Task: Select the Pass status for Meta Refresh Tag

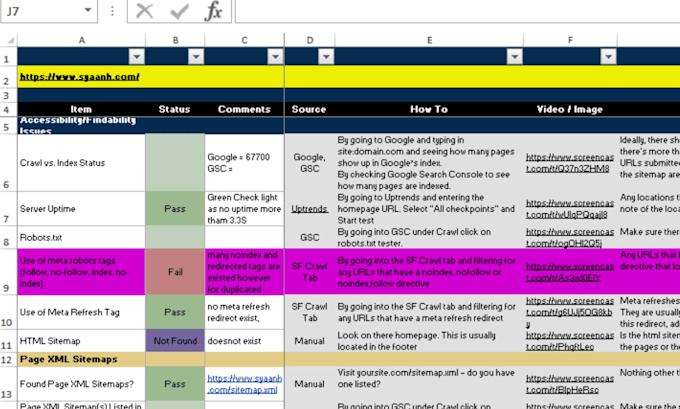Action: point(175,312)
